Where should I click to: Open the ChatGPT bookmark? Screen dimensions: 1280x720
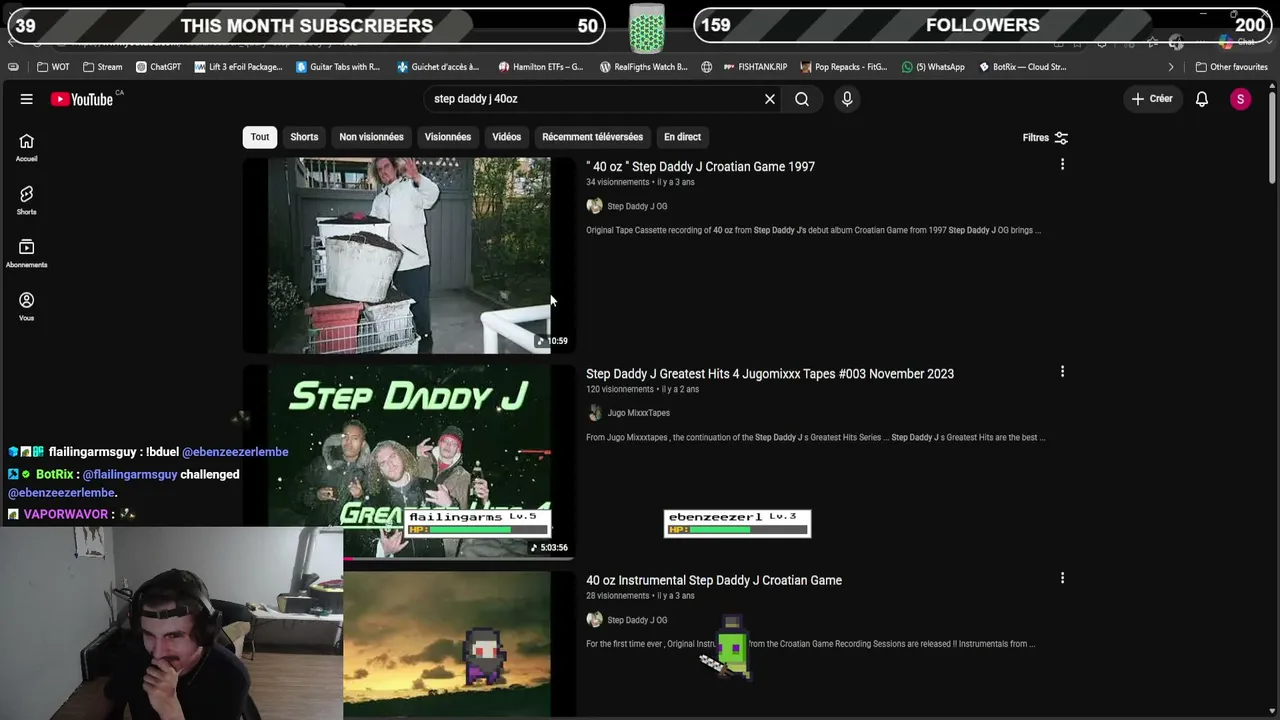[158, 67]
